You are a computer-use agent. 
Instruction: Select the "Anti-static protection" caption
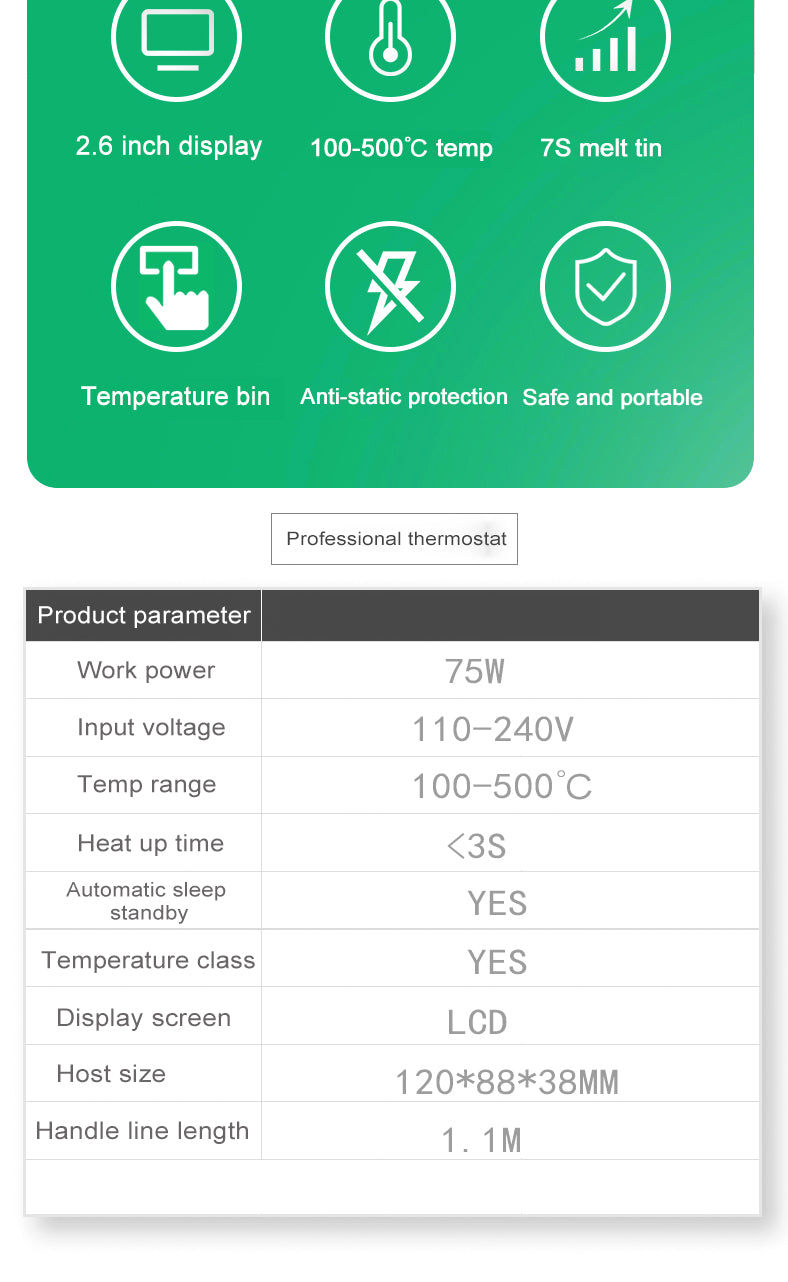coord(404,397)
